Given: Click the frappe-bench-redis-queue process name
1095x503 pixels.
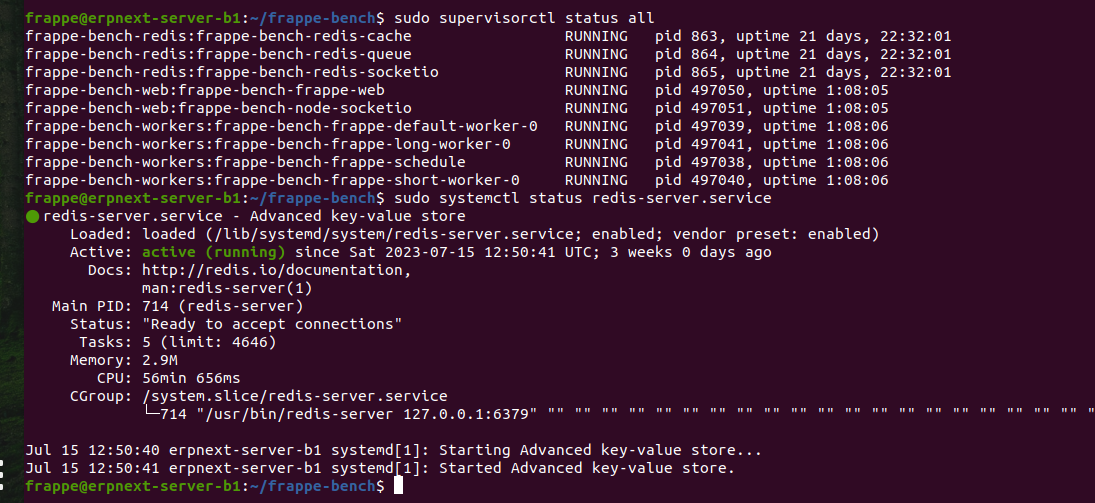Looking at the screenshot, I should (x=219, y=54).
